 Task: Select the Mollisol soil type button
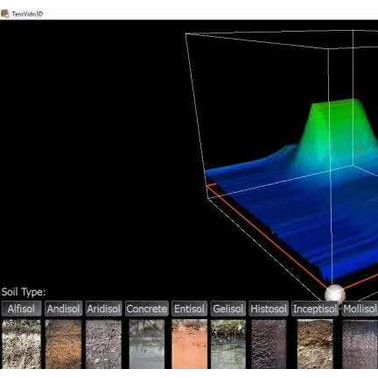click(x=360, y=309)
